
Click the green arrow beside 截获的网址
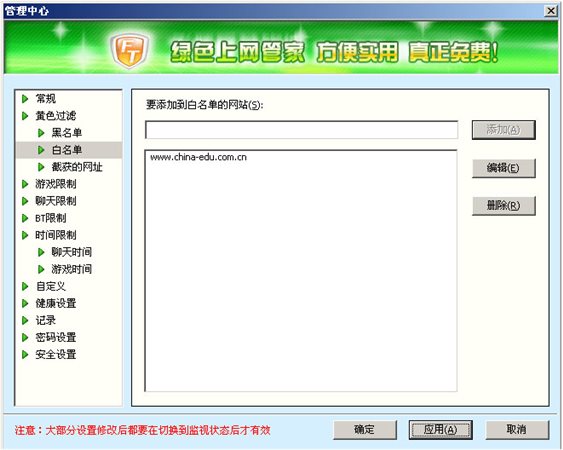point(41,167)
